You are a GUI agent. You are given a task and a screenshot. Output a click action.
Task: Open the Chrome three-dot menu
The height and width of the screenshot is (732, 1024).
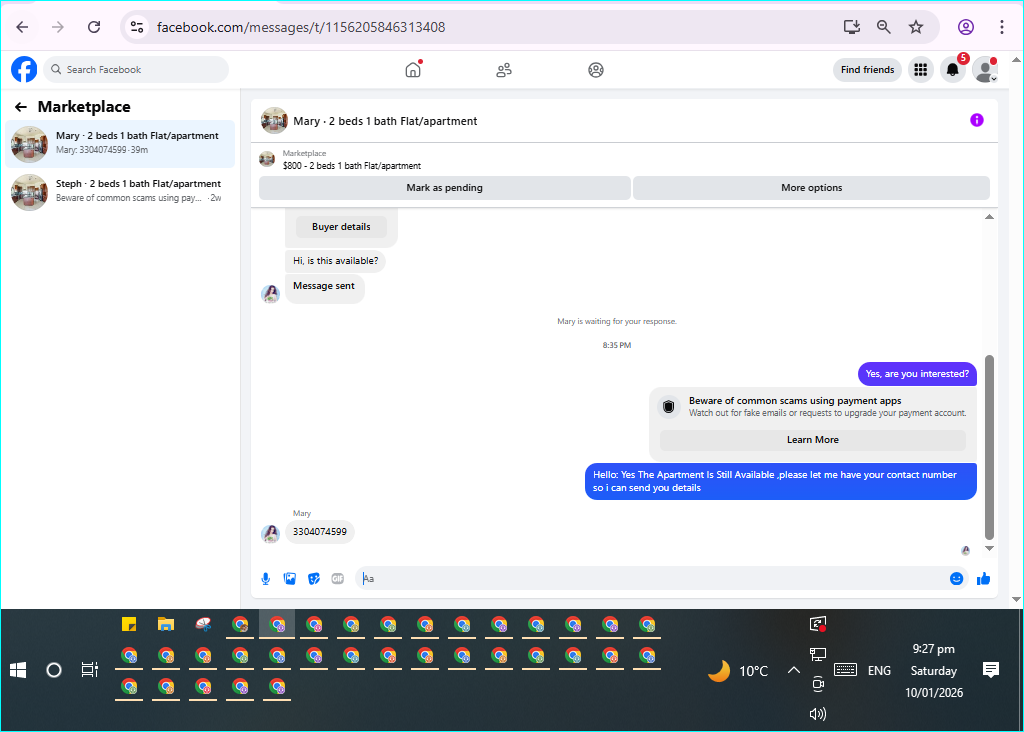[x=1002, y=27]
